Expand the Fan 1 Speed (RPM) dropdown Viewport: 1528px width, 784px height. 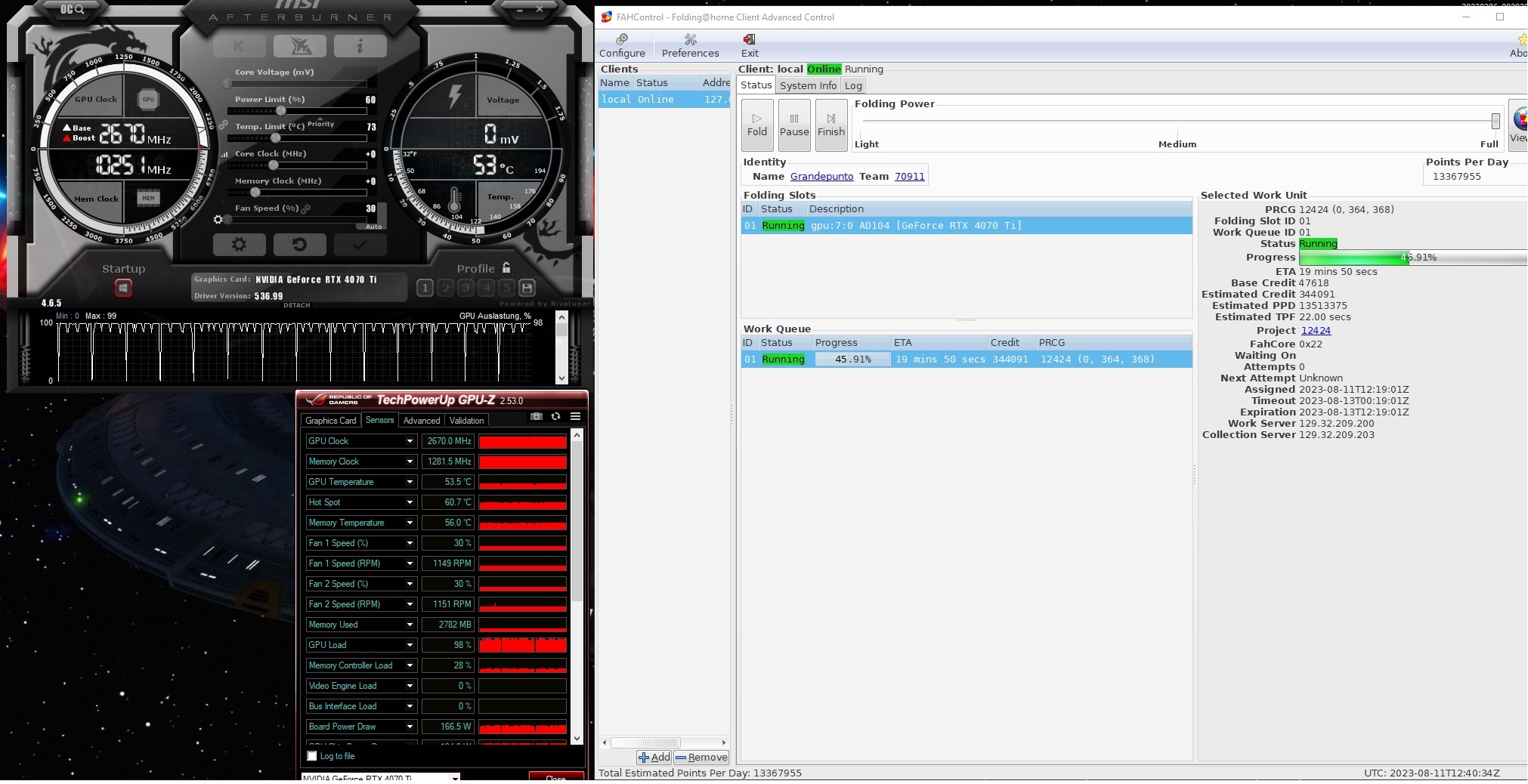tap(410, 563)
